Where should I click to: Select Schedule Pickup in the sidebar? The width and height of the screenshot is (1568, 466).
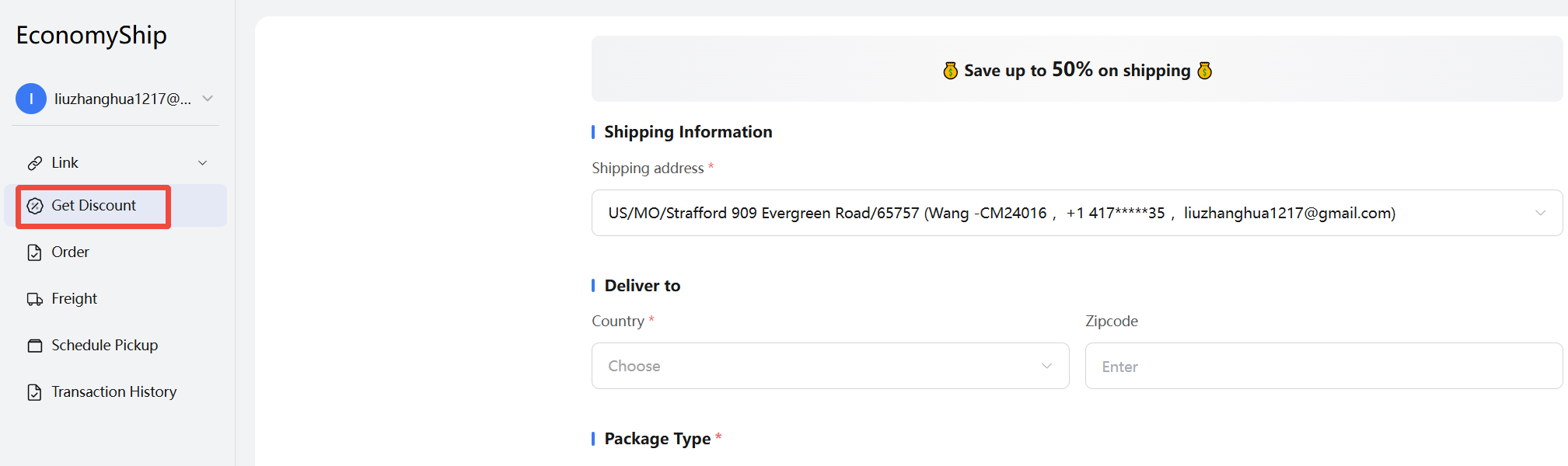click(x=105, y=346)
